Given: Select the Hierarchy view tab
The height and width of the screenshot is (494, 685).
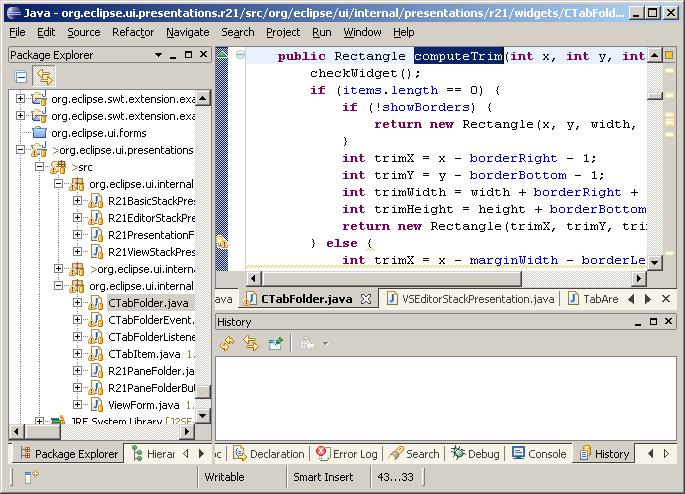Looking at the screenshot, I should tap(154, 454).
